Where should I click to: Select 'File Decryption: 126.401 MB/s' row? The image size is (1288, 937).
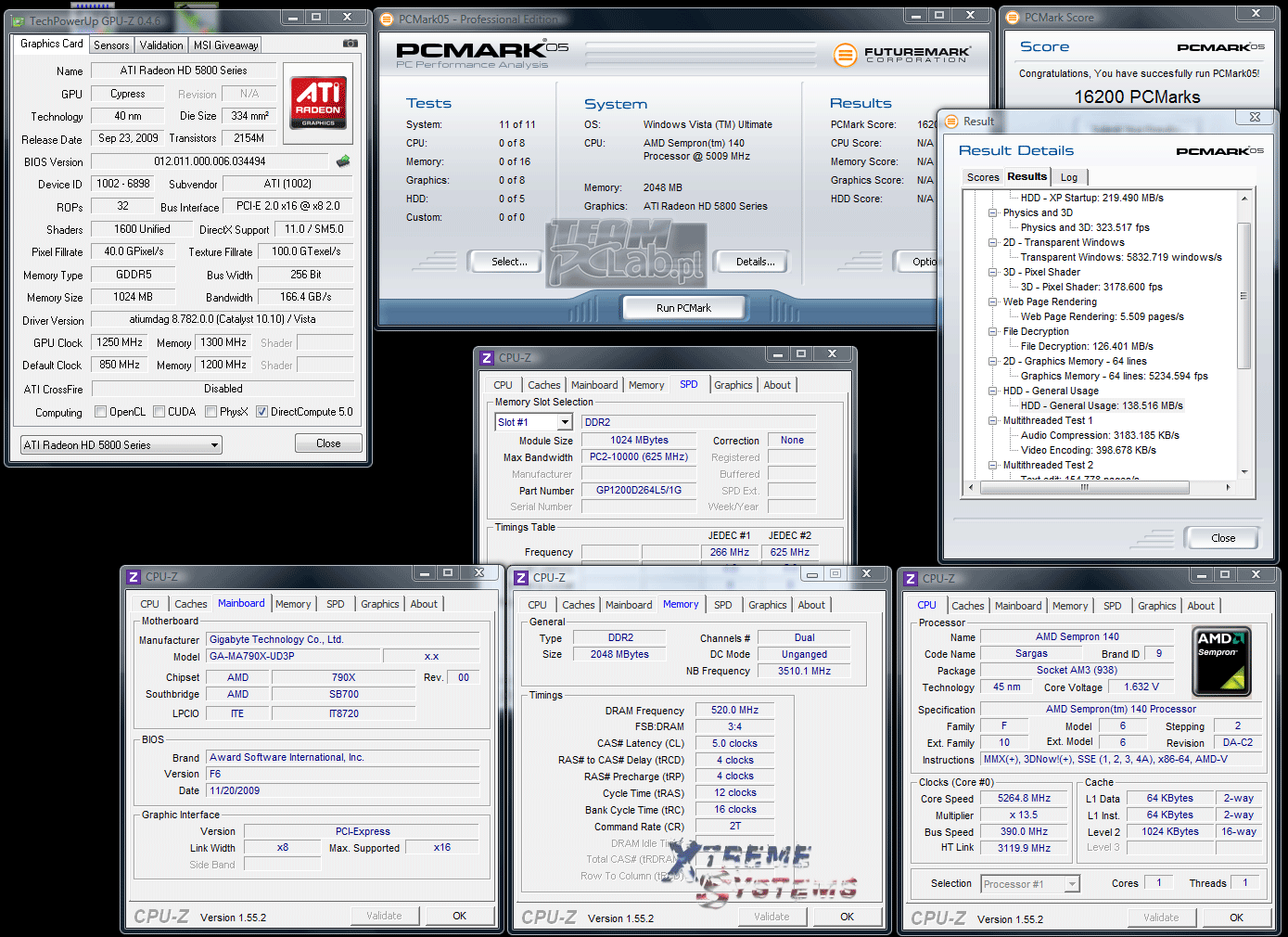click(x=1087, y=346)
